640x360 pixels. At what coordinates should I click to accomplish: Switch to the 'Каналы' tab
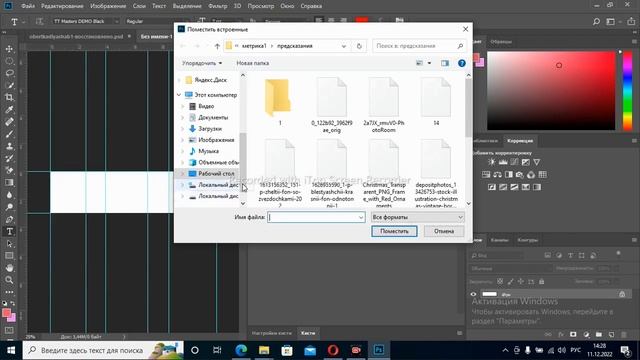point(500,240)
